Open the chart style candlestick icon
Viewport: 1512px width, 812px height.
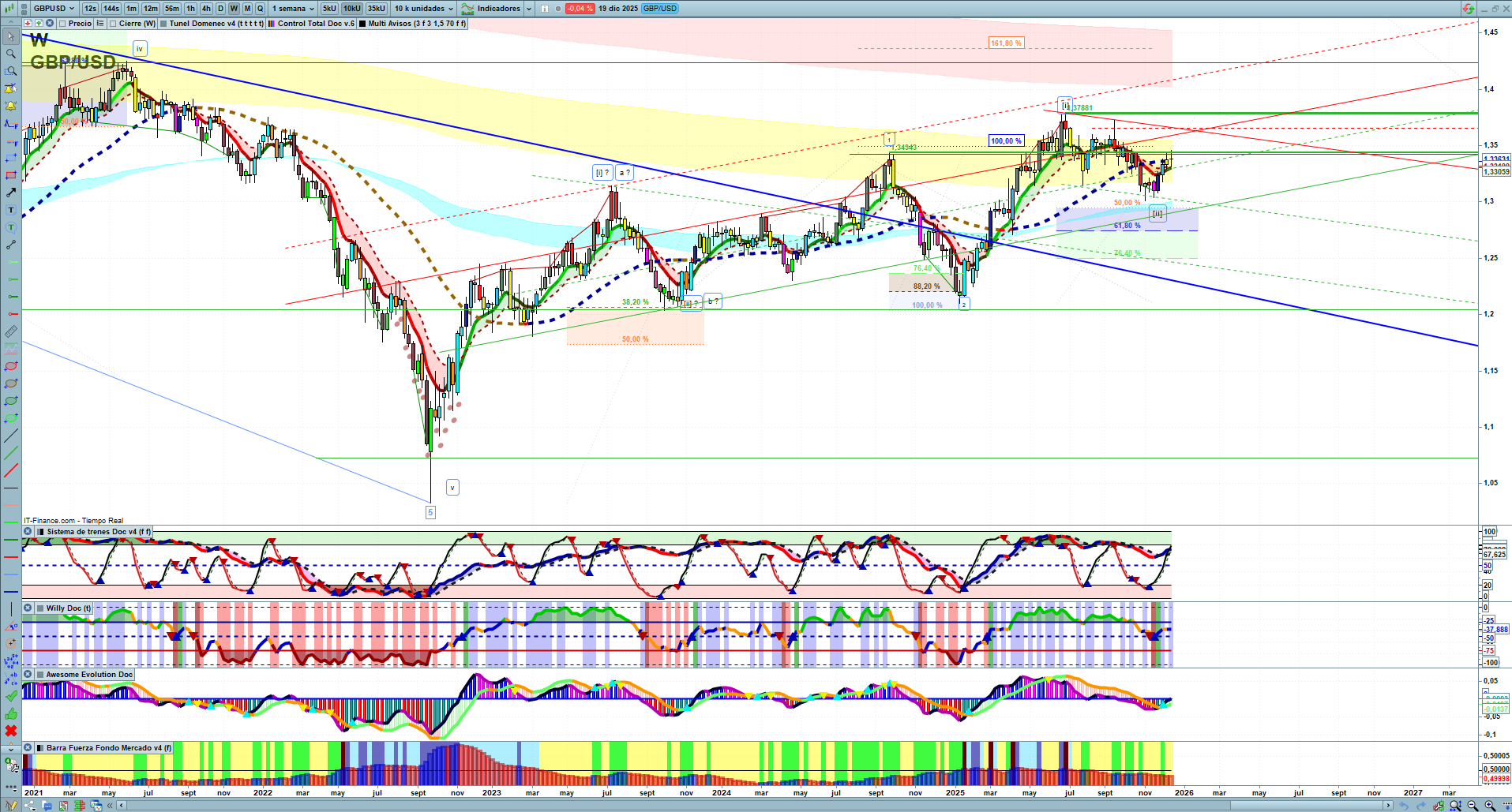[x=11, y=9]
